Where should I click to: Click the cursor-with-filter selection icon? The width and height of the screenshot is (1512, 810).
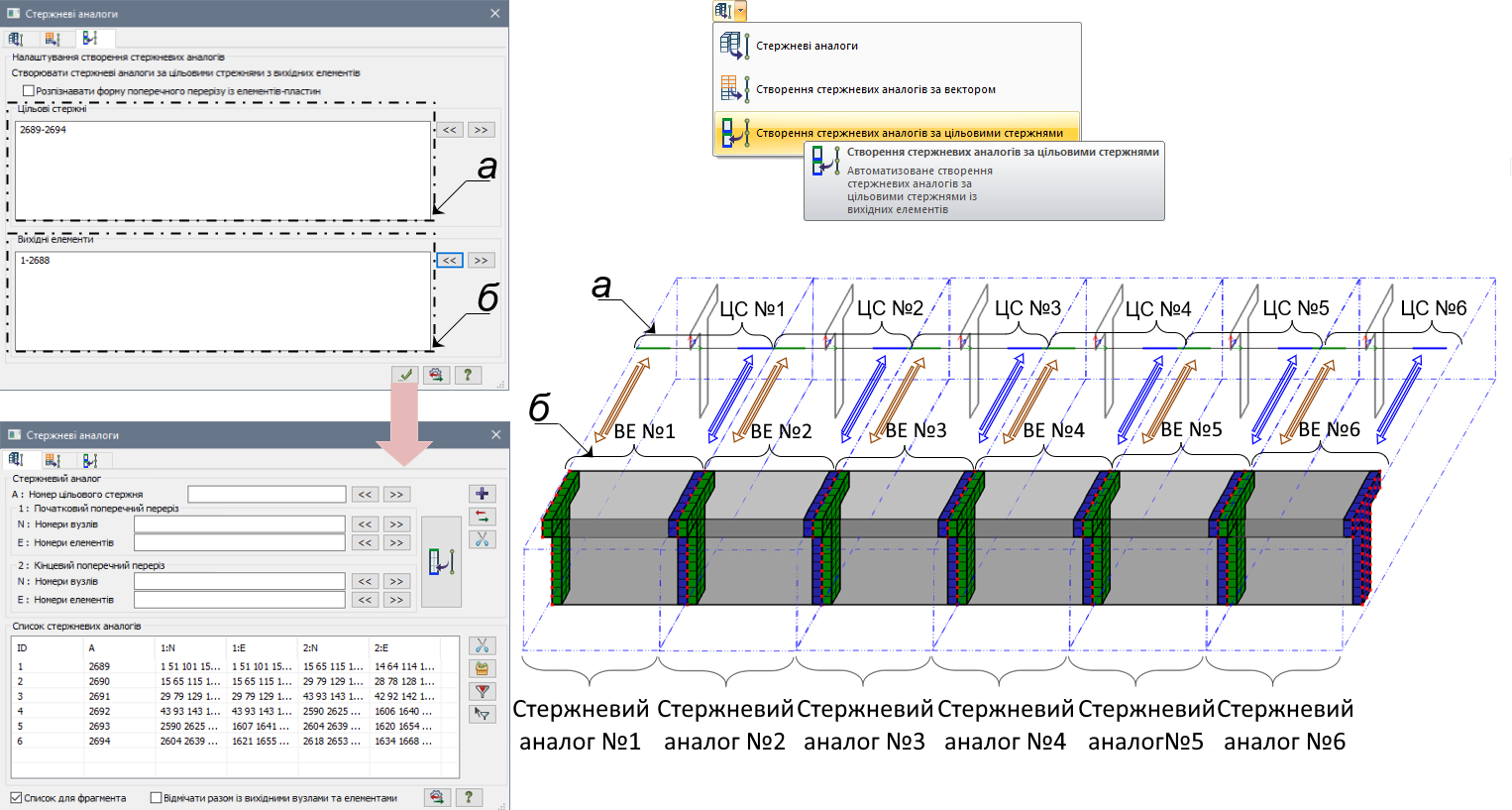482,714
